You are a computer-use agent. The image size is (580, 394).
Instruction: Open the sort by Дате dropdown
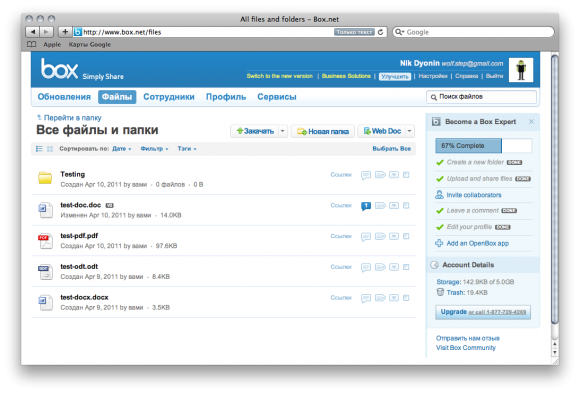[122, 149]
